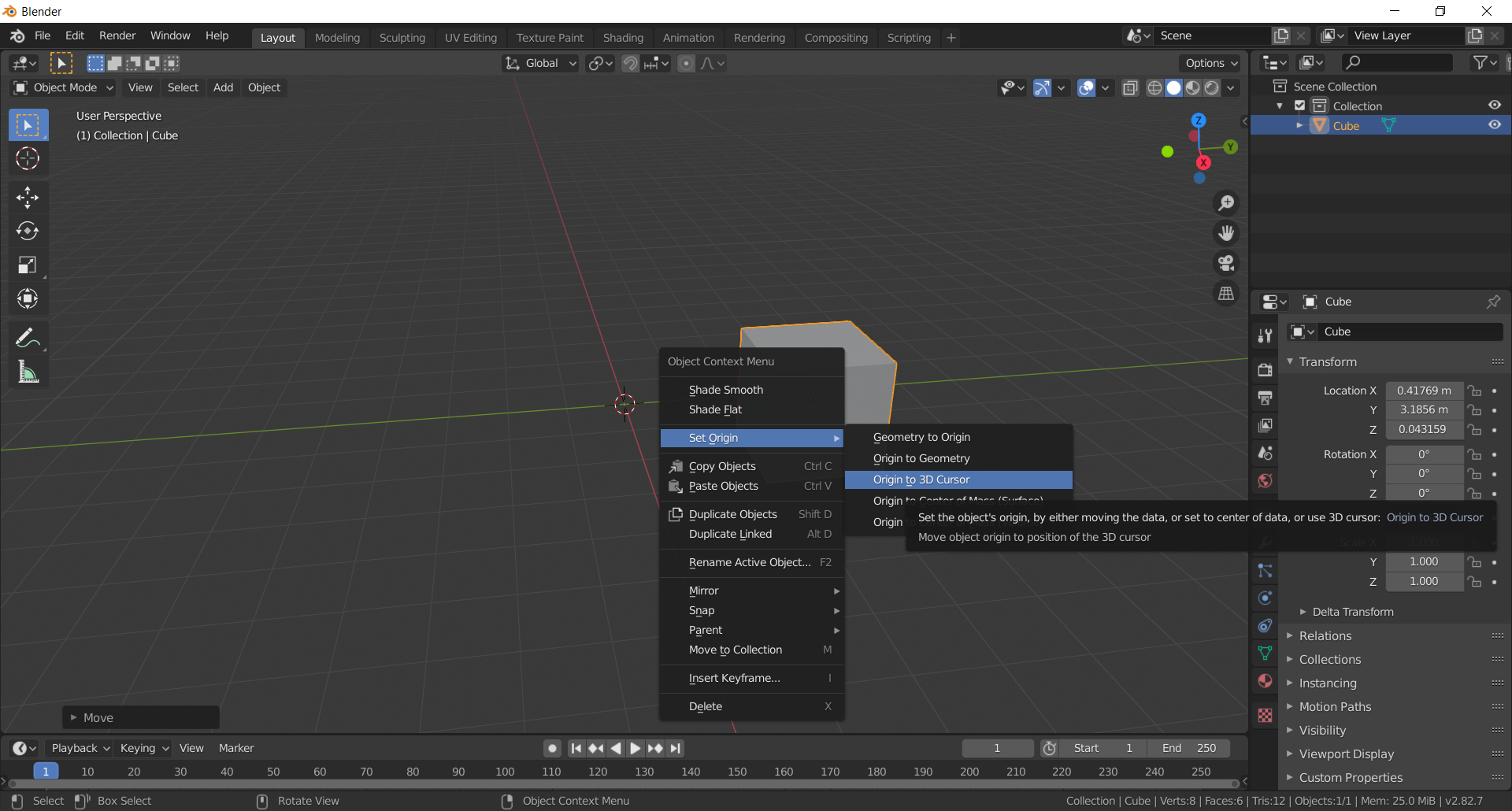The height and width of the screenshot is (811, 1512).
Task: Open the Render properties tab icon
Action: [1265, 370]
